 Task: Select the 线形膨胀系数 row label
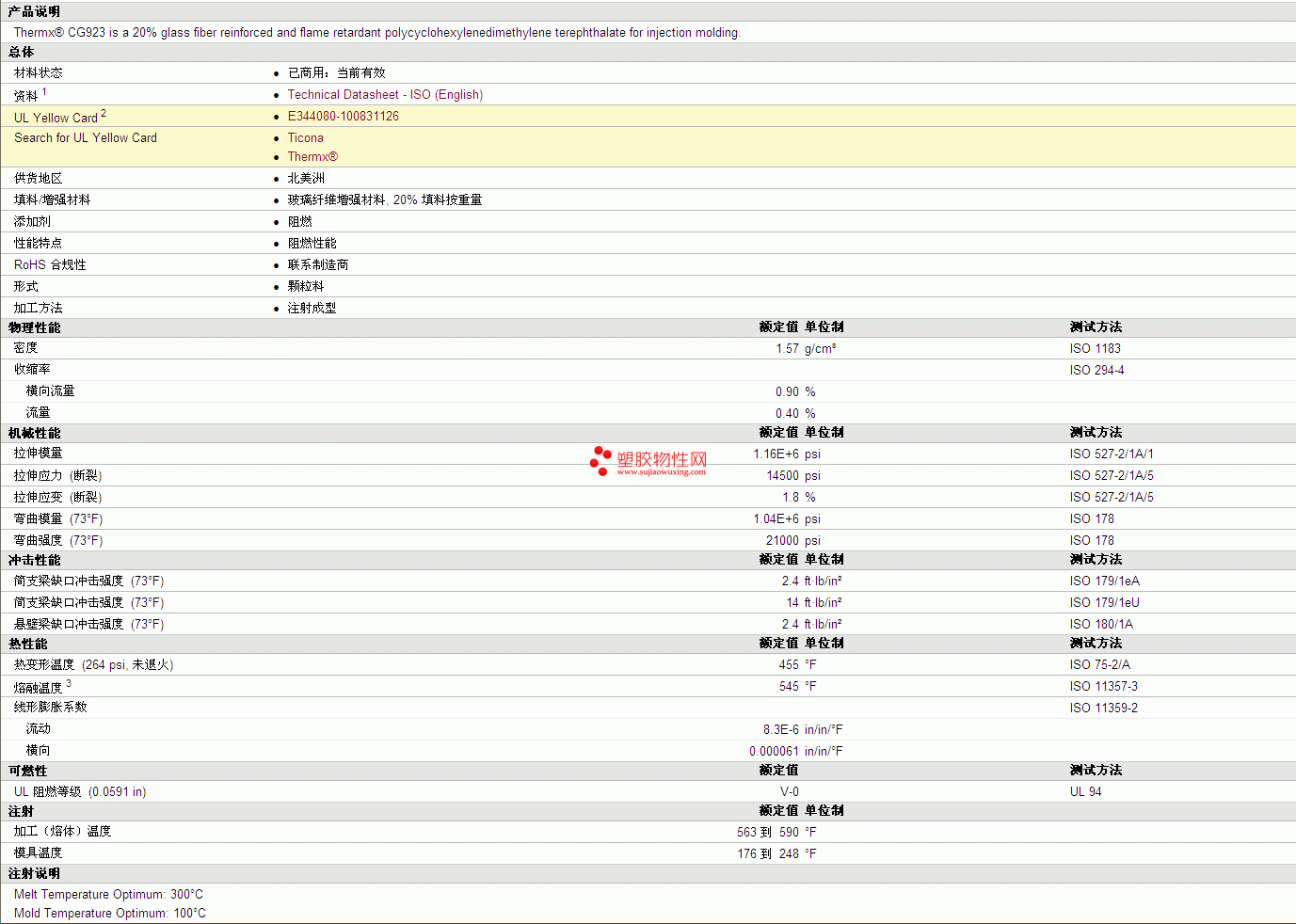pyautogui.click(x=51, y=708)
